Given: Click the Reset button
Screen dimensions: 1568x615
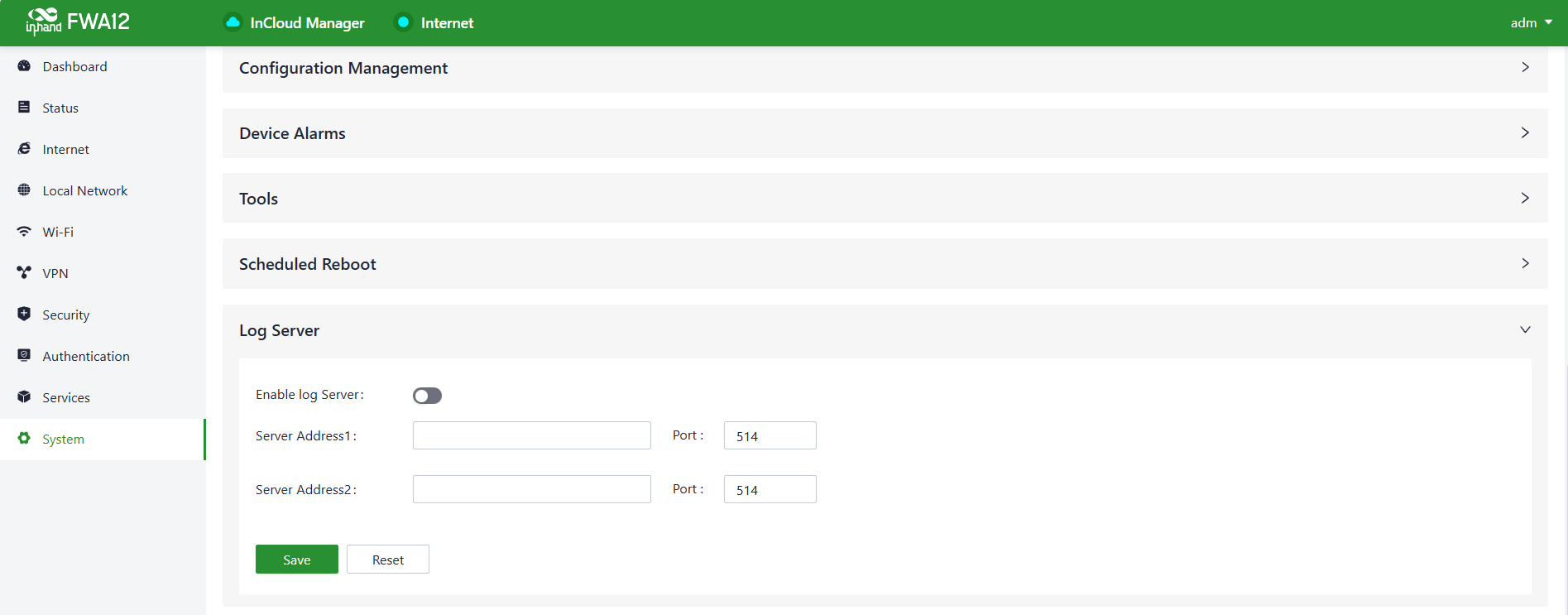Looking at the screenshot, I should click(387, 560).
